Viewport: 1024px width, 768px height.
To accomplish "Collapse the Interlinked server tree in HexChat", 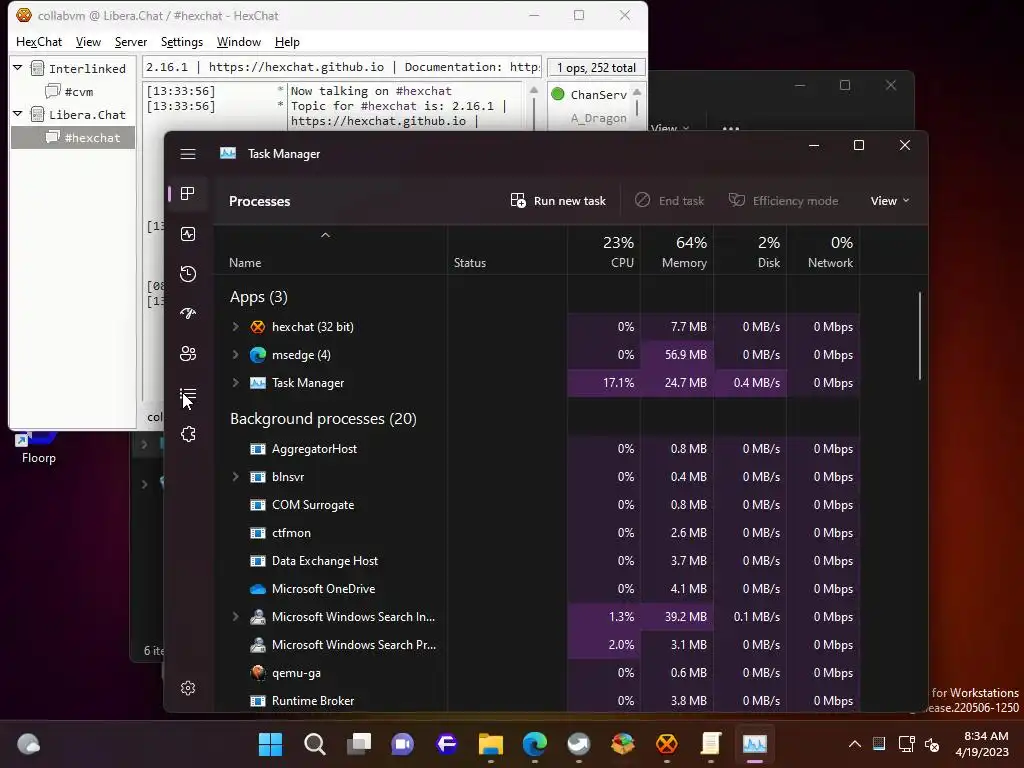I will [18, 68].
